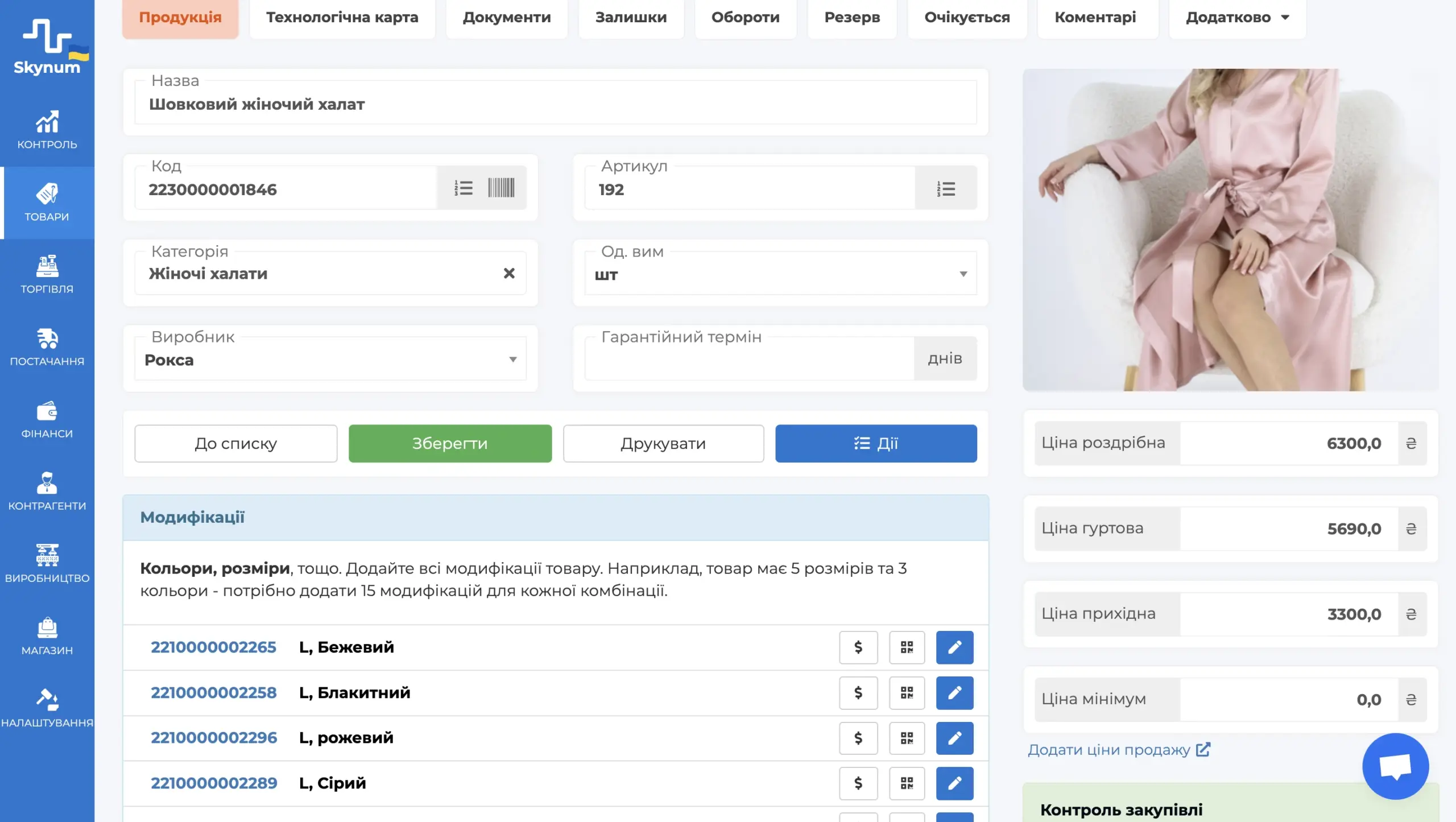The image size is (1456, 822).
Task: Expand the Виробник manufacturer dropdown
Action: [512, 360]
